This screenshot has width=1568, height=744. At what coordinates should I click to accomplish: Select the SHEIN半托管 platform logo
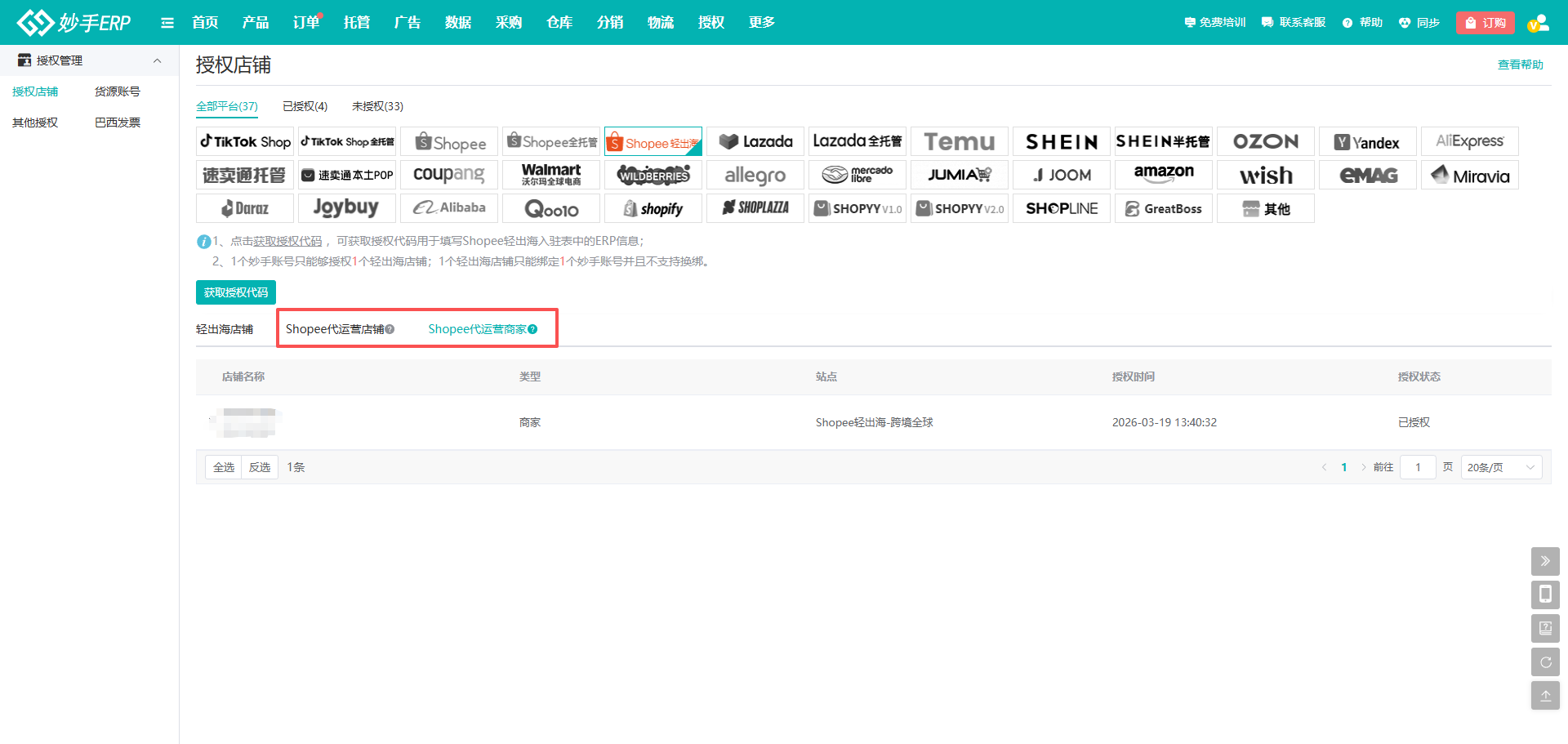pyautogui.click(x=1164, y=141)
